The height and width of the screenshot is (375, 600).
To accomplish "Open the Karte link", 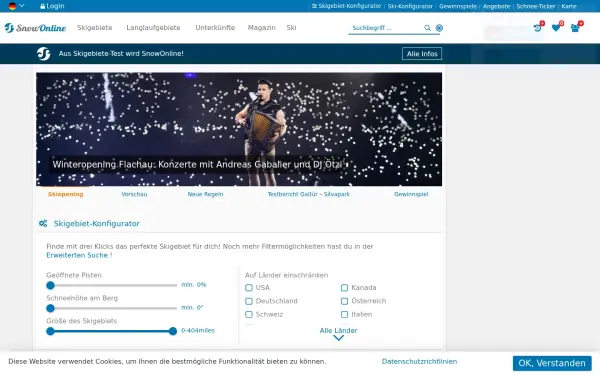I will (x=569, y=6).
